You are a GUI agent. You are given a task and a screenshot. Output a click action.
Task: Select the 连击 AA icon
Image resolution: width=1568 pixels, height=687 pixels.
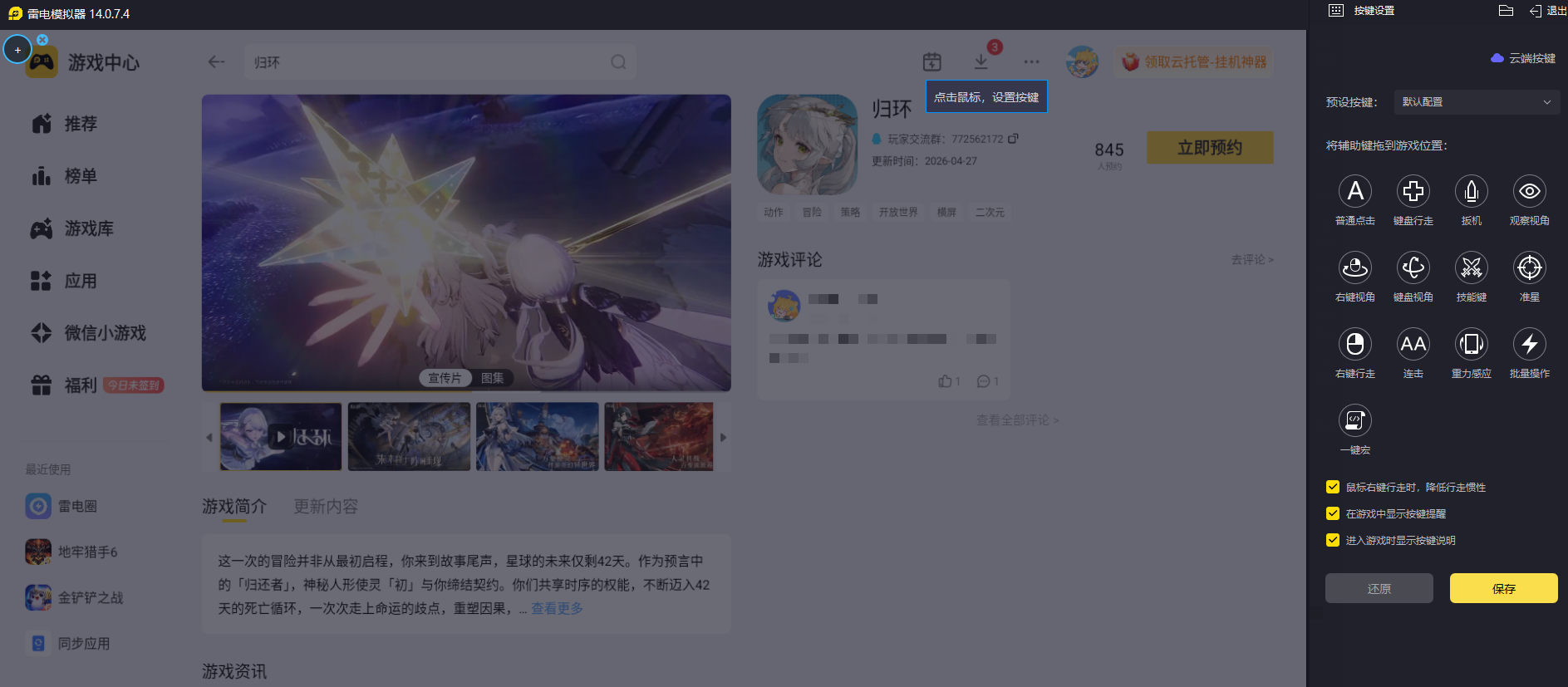coord(1413,345)
